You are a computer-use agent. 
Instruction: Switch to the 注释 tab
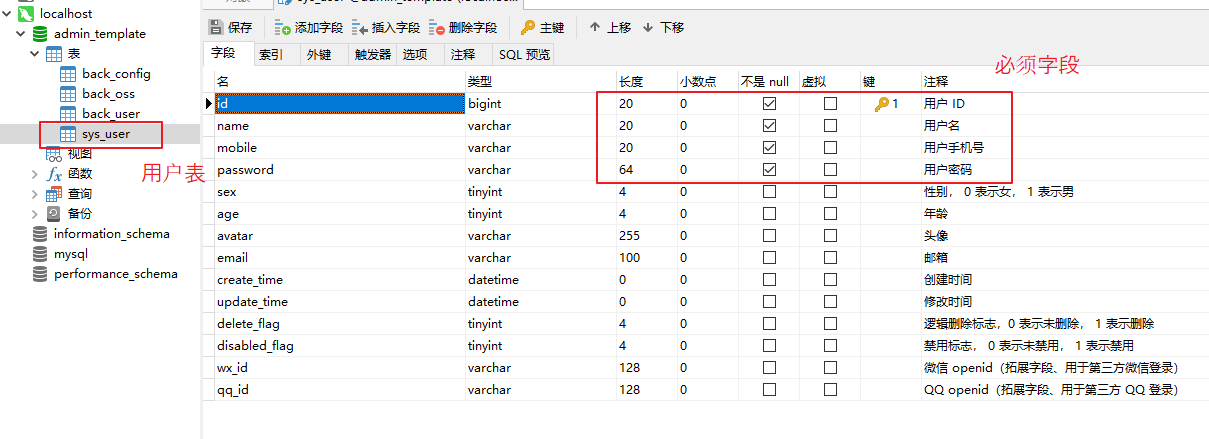pyautogui.click(x=463, y=55)
